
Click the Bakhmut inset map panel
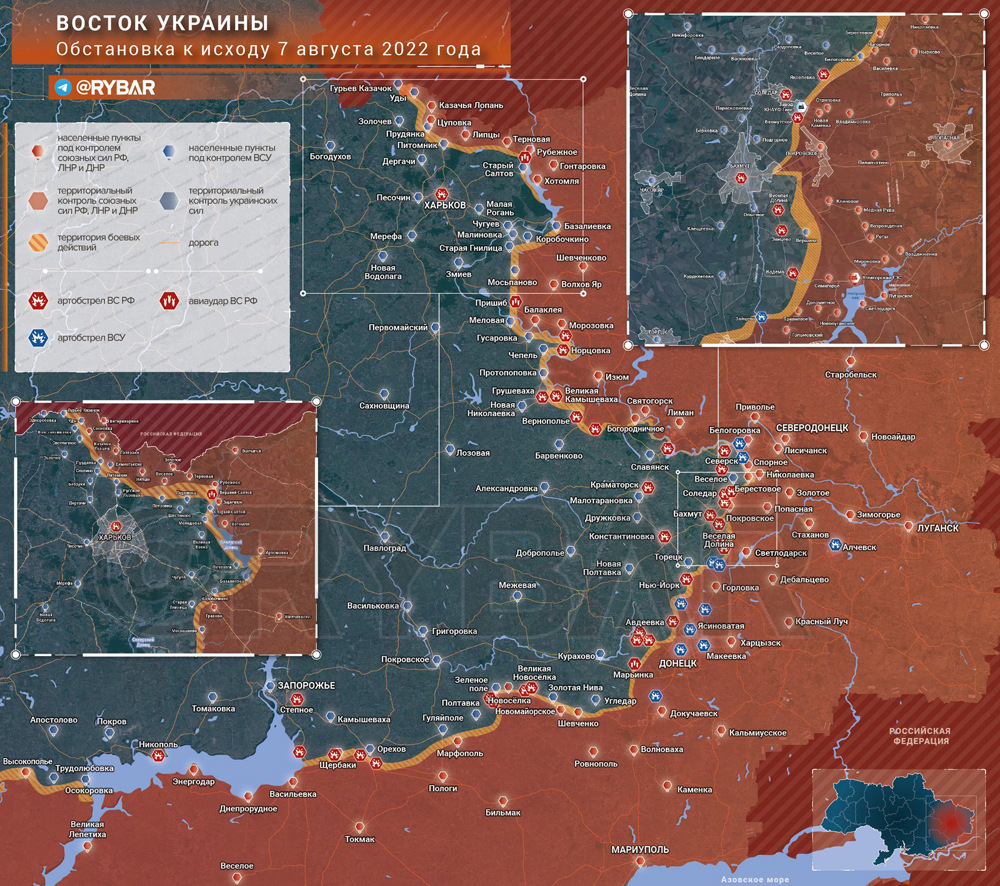[x=806, y=179]
